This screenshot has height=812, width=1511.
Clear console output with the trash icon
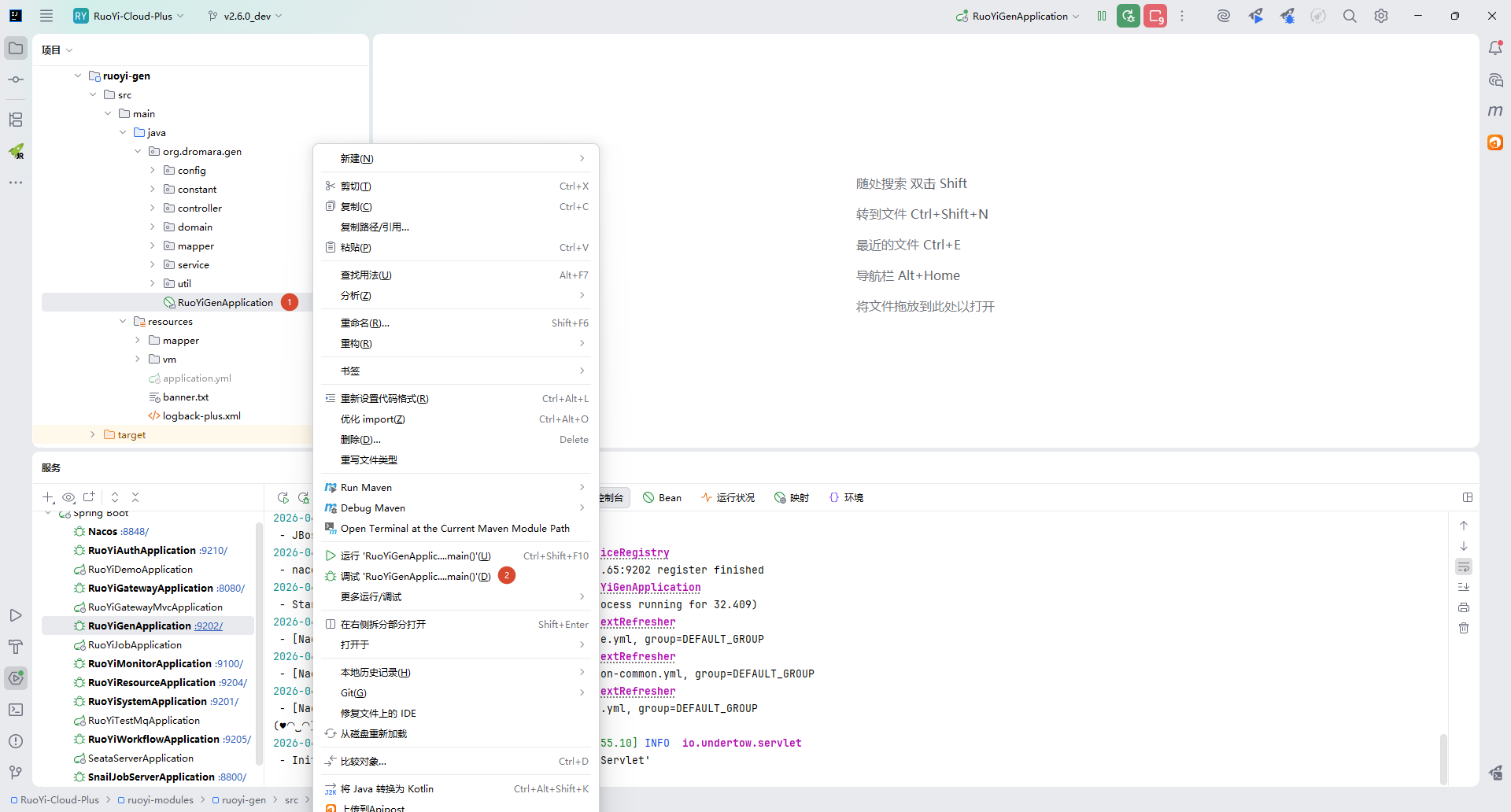point(1464,628)
